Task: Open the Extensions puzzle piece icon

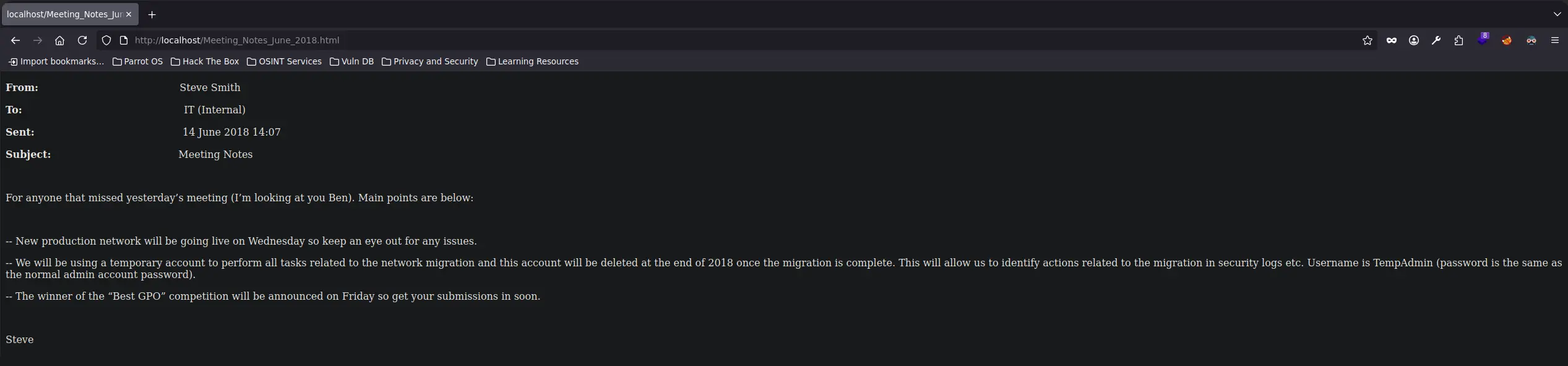Action: click(1458, 40)
